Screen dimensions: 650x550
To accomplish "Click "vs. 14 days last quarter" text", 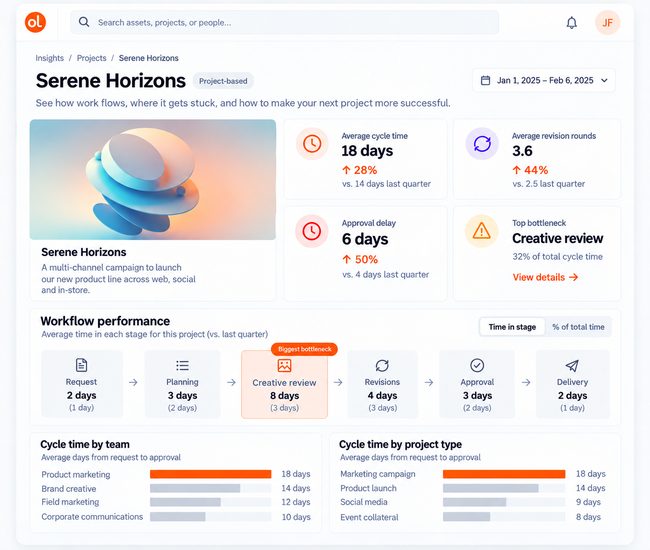I will coord(386,184).
